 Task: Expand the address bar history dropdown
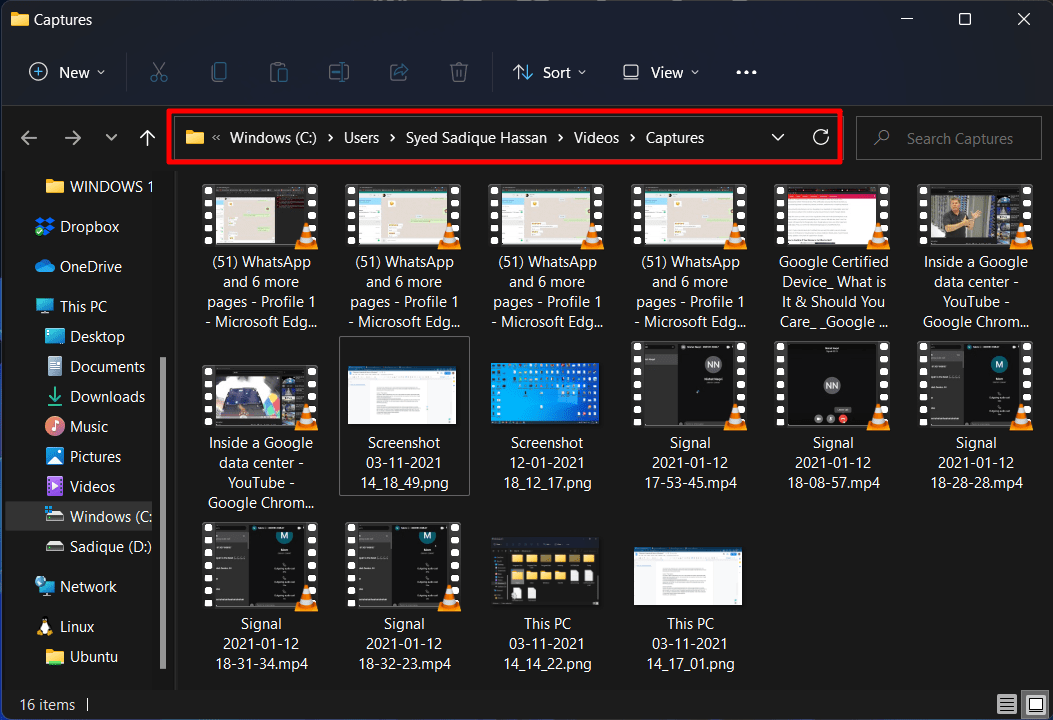777,138
